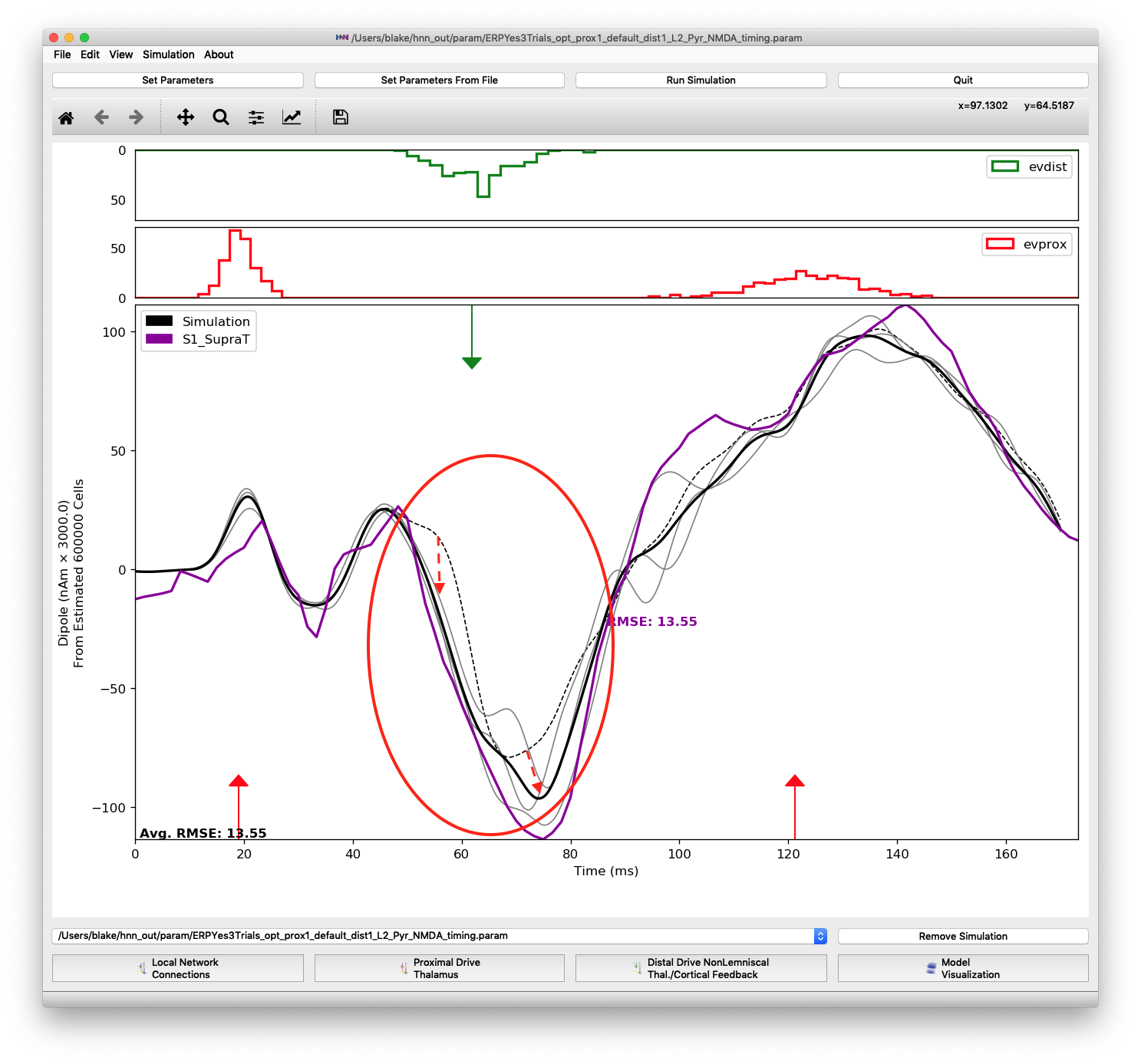Open the File menu

click(x=62, y=54)
